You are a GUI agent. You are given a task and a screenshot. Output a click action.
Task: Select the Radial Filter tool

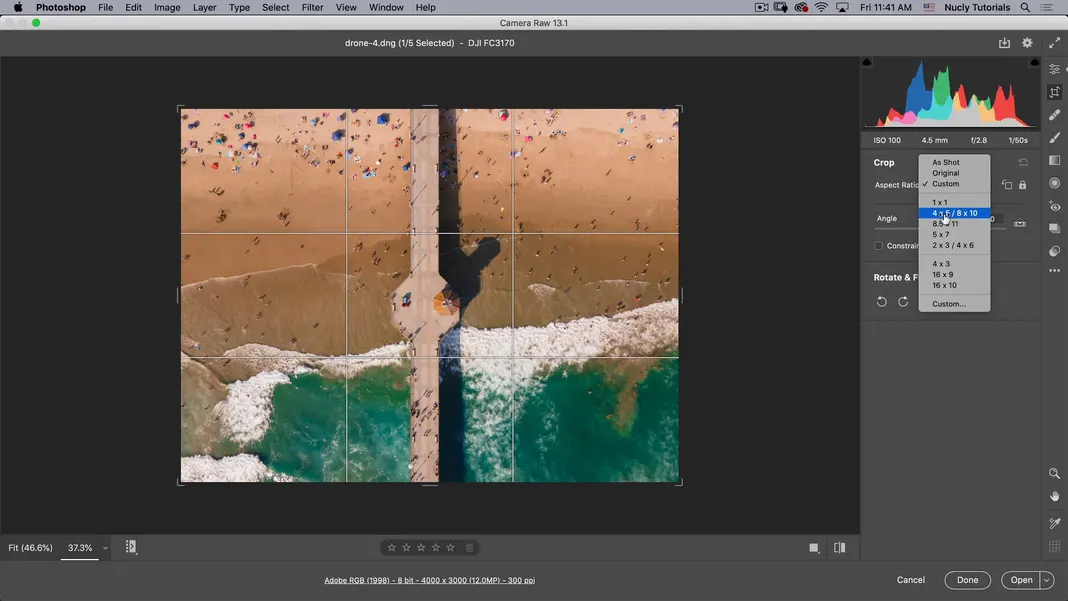click(x=1054, y=183)
